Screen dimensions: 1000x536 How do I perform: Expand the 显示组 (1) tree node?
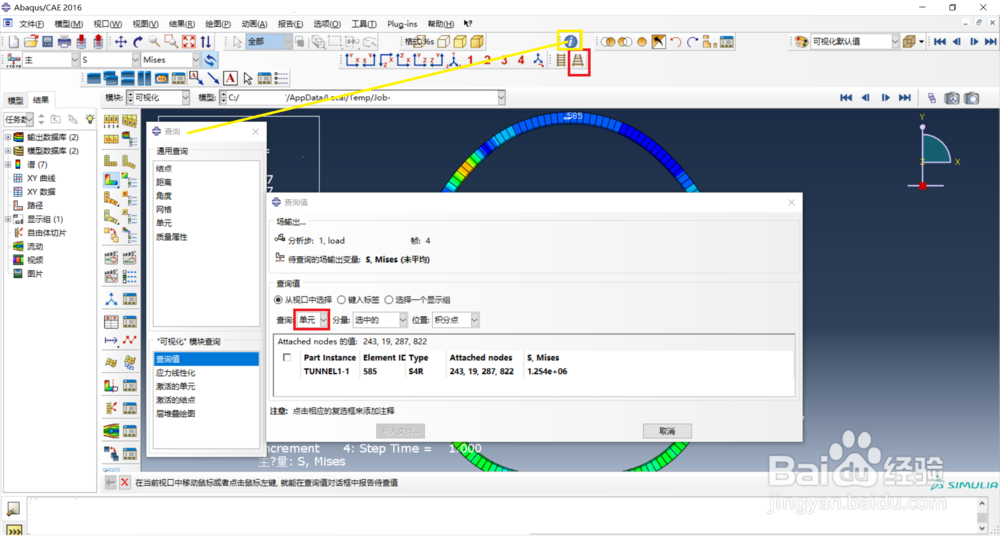click(8, 219)
